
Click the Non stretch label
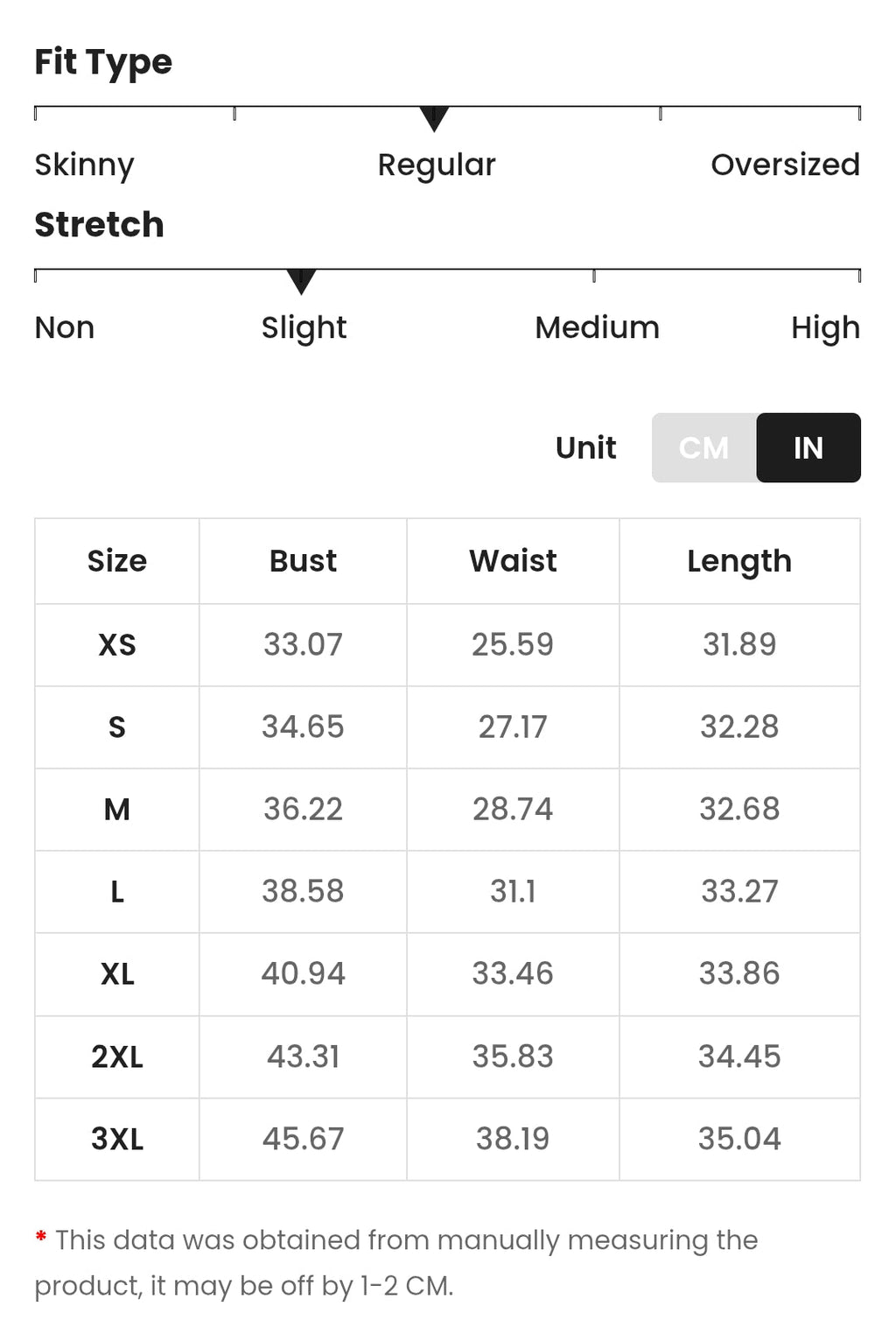pyautogui.click(x=65, y=327)
